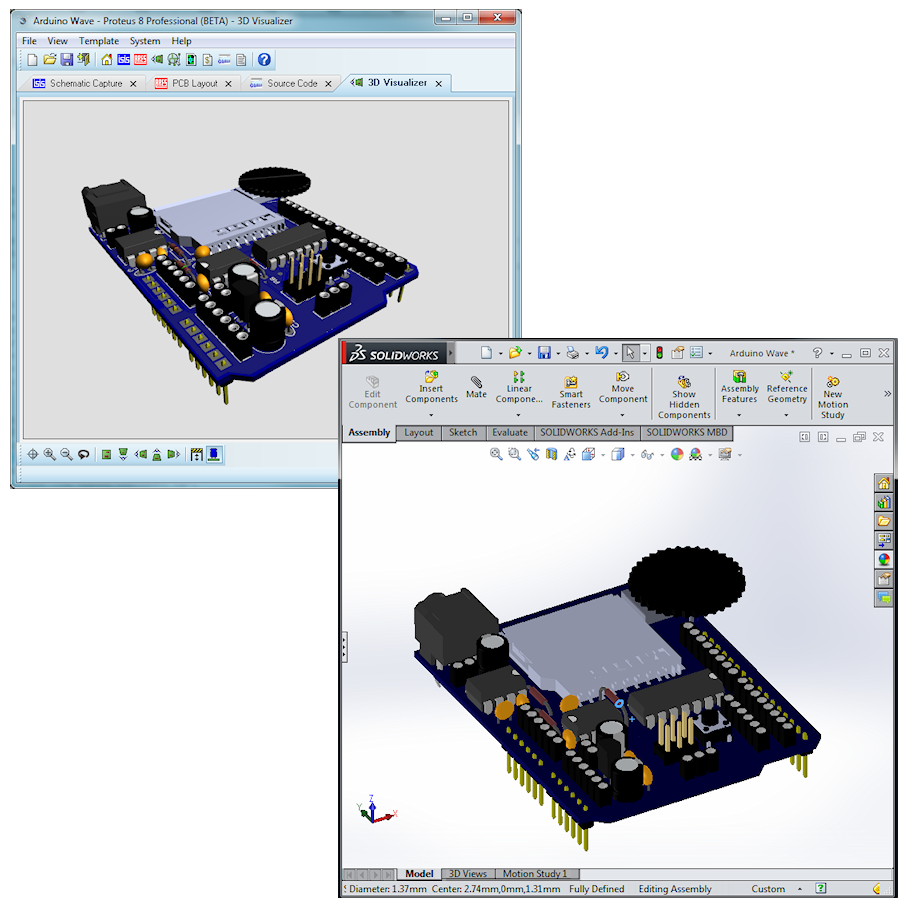Click New Motion Study in SolidWorks
This screenshot has height=900, width=900.
pyautogui.click(x=833, y=397)
